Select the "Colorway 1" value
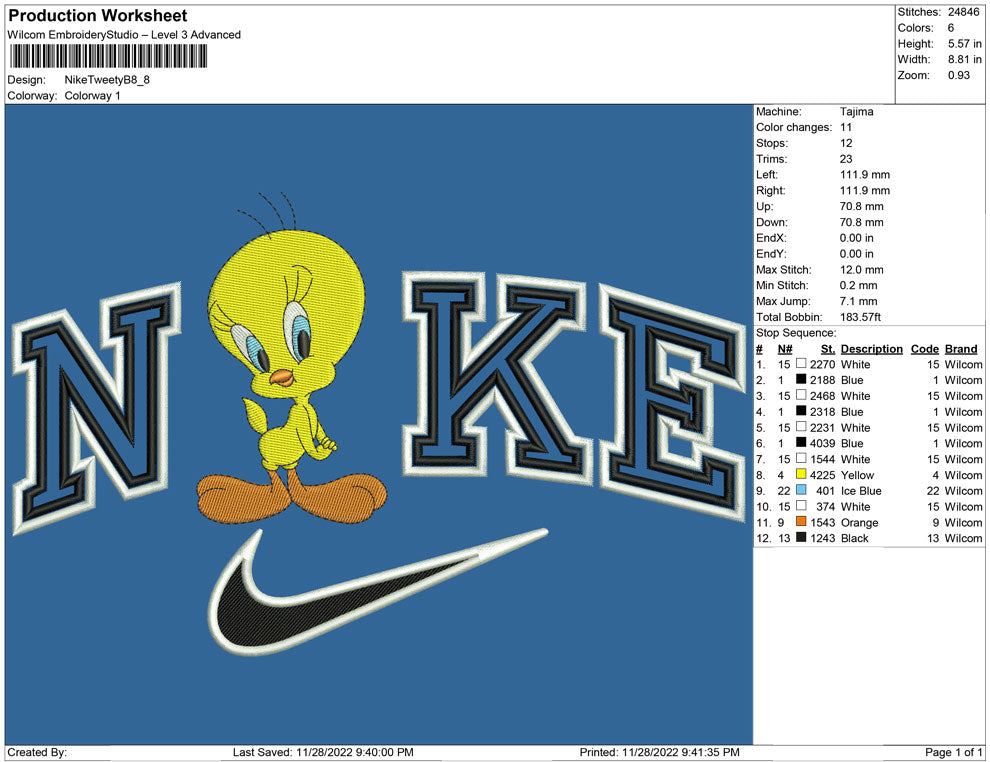Screen dimensions: 990x762 coord(92,95)
